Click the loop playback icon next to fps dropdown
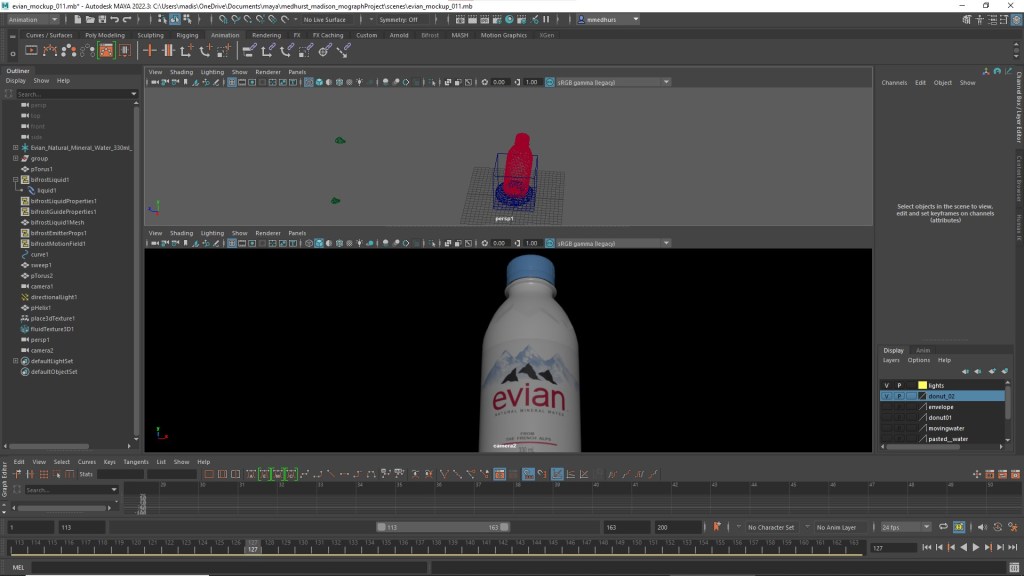 (x=943, y=527)
